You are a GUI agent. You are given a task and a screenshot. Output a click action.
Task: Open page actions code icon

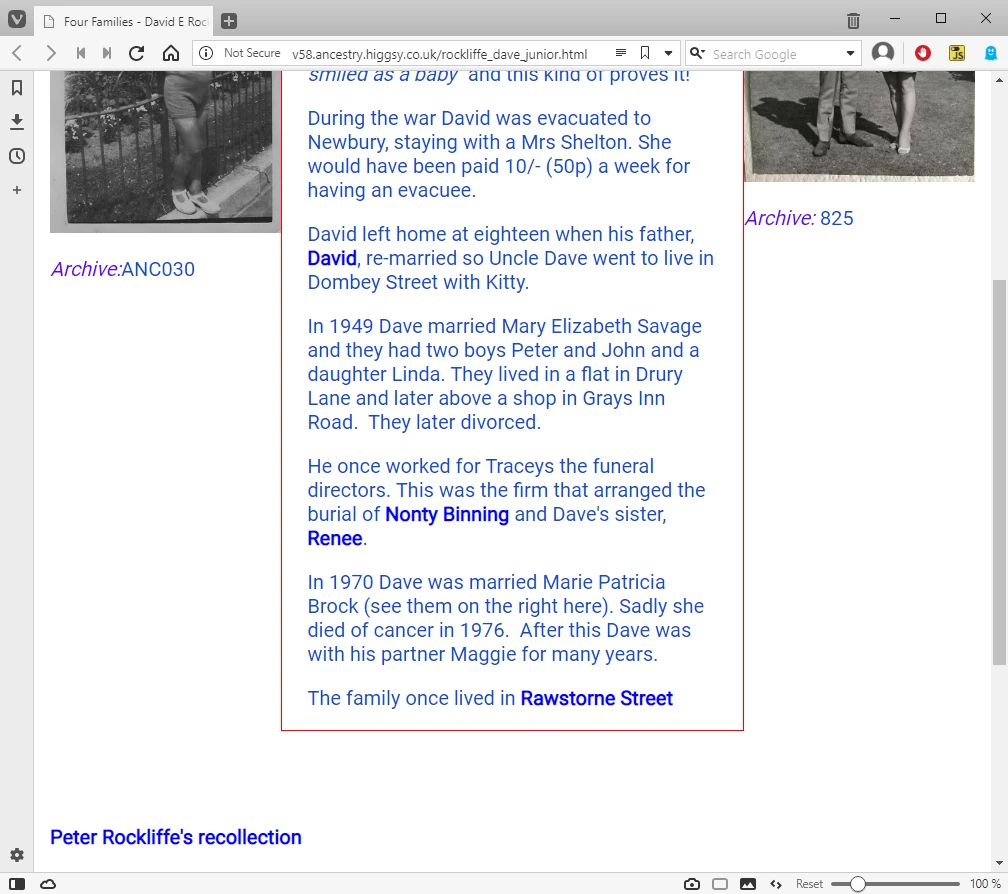click(776, 884)
